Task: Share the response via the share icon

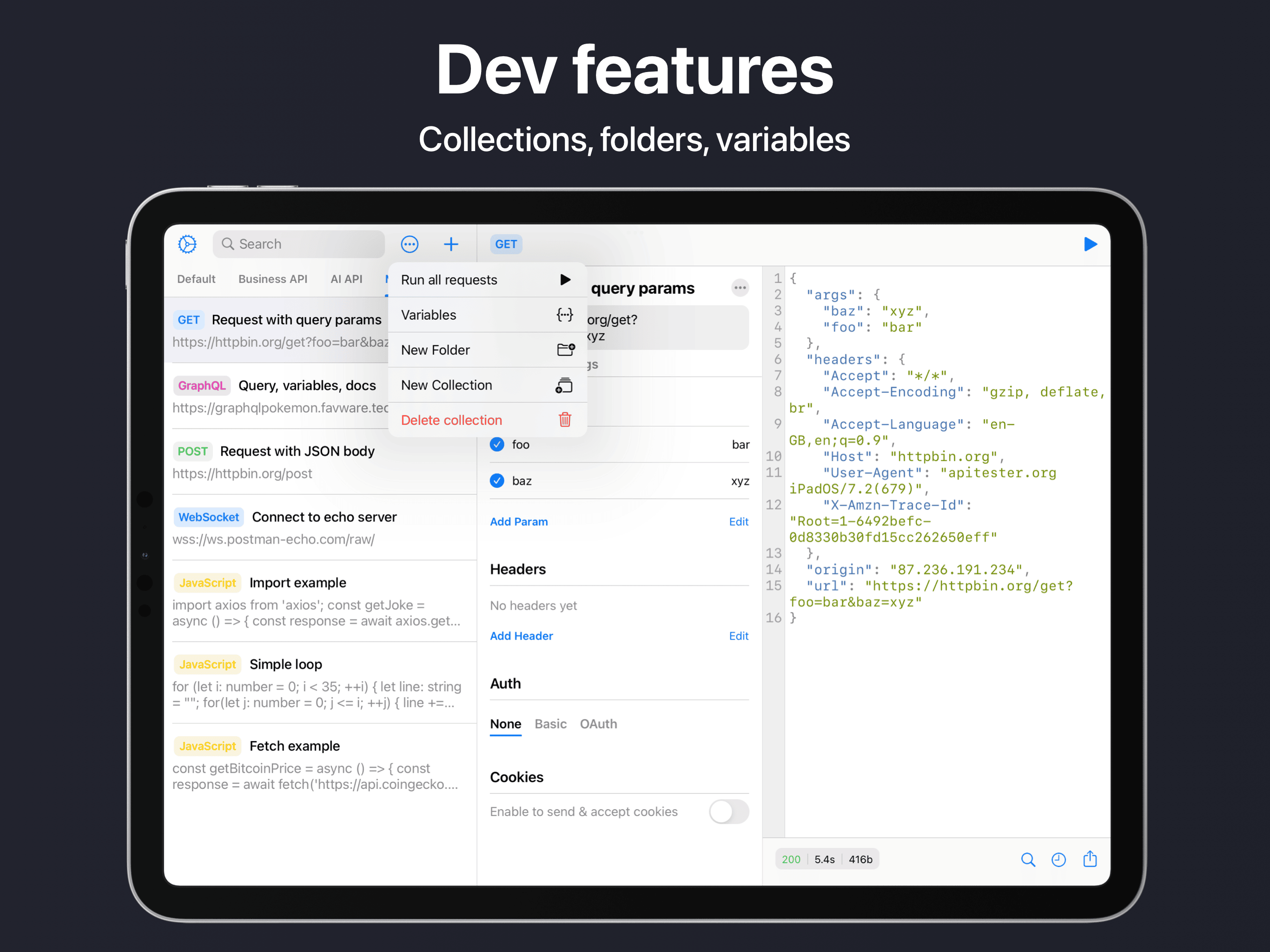Action: [1090, 859]
